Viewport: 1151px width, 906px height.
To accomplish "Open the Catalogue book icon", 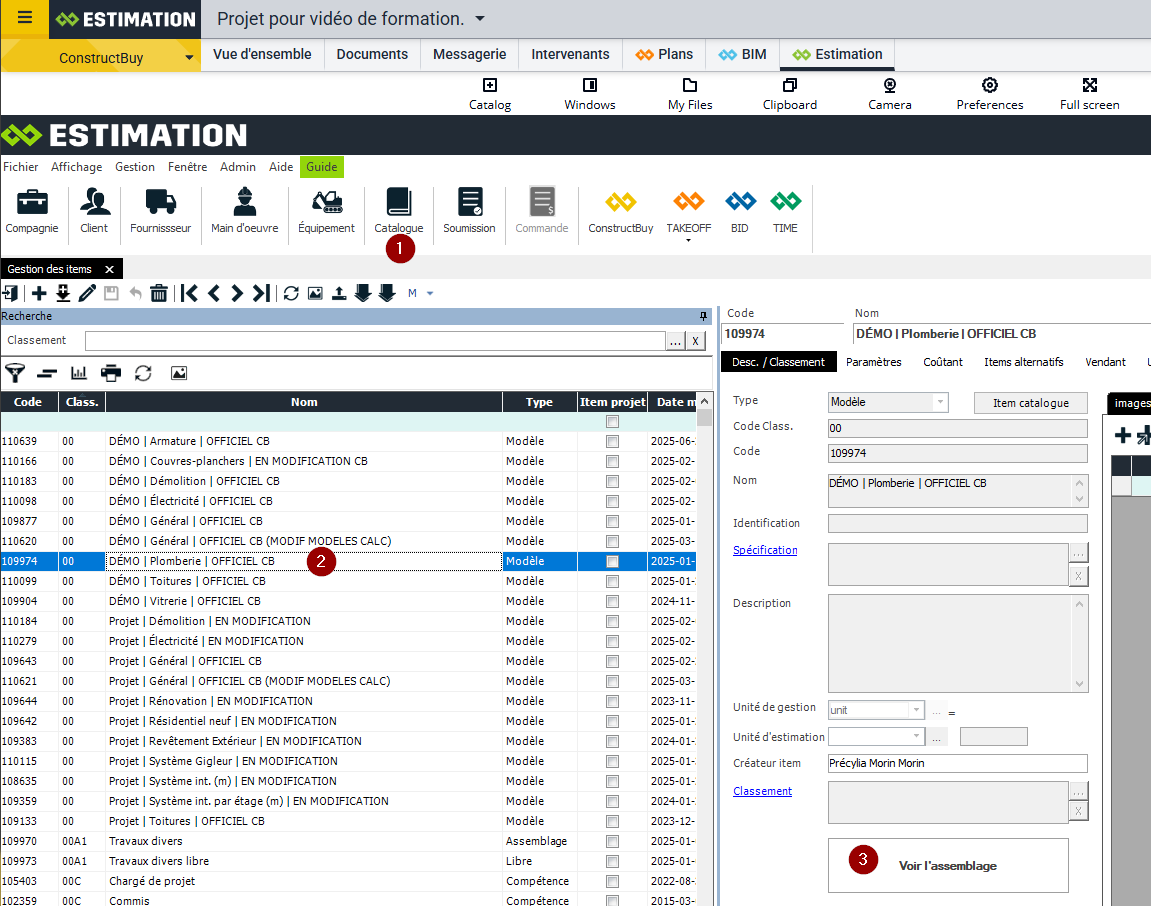I will click(x=398, y=203).
